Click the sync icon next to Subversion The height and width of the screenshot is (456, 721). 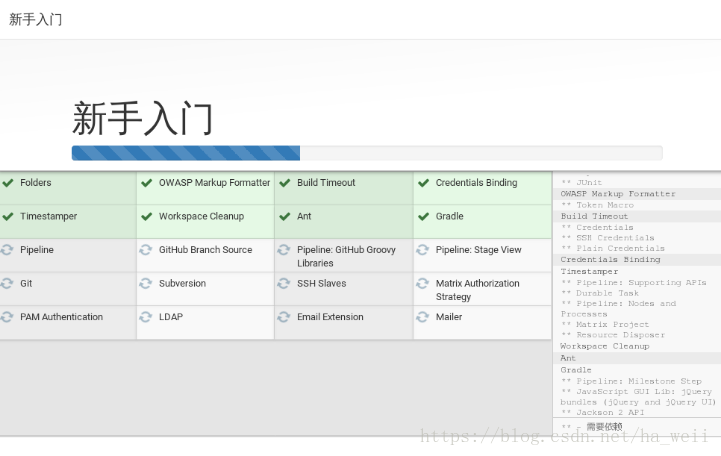pos(146,283)
